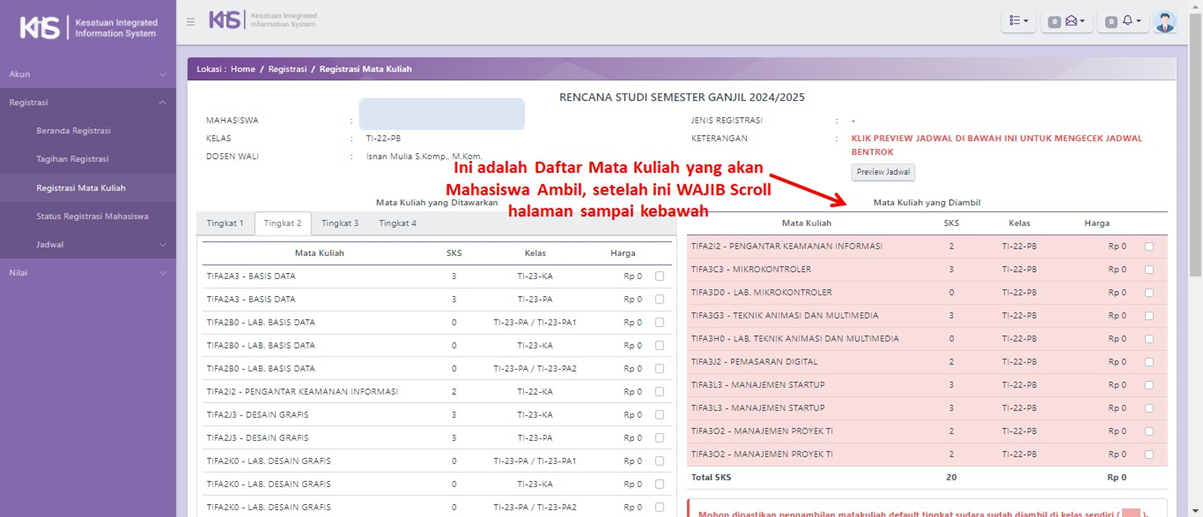
Task: Switch to the Tingkat 3 tab
Action: click(x=340, y=223)
